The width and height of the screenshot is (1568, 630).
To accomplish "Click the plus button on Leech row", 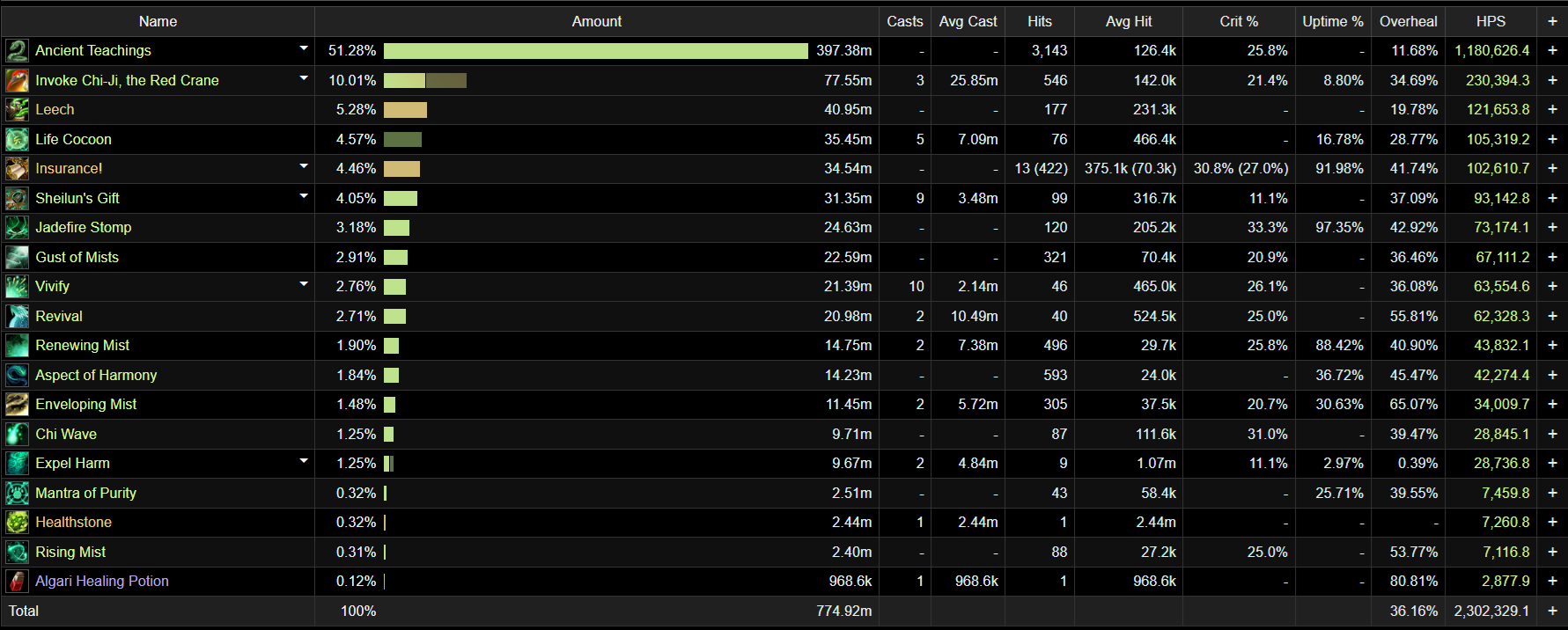I will (1552, 110).
